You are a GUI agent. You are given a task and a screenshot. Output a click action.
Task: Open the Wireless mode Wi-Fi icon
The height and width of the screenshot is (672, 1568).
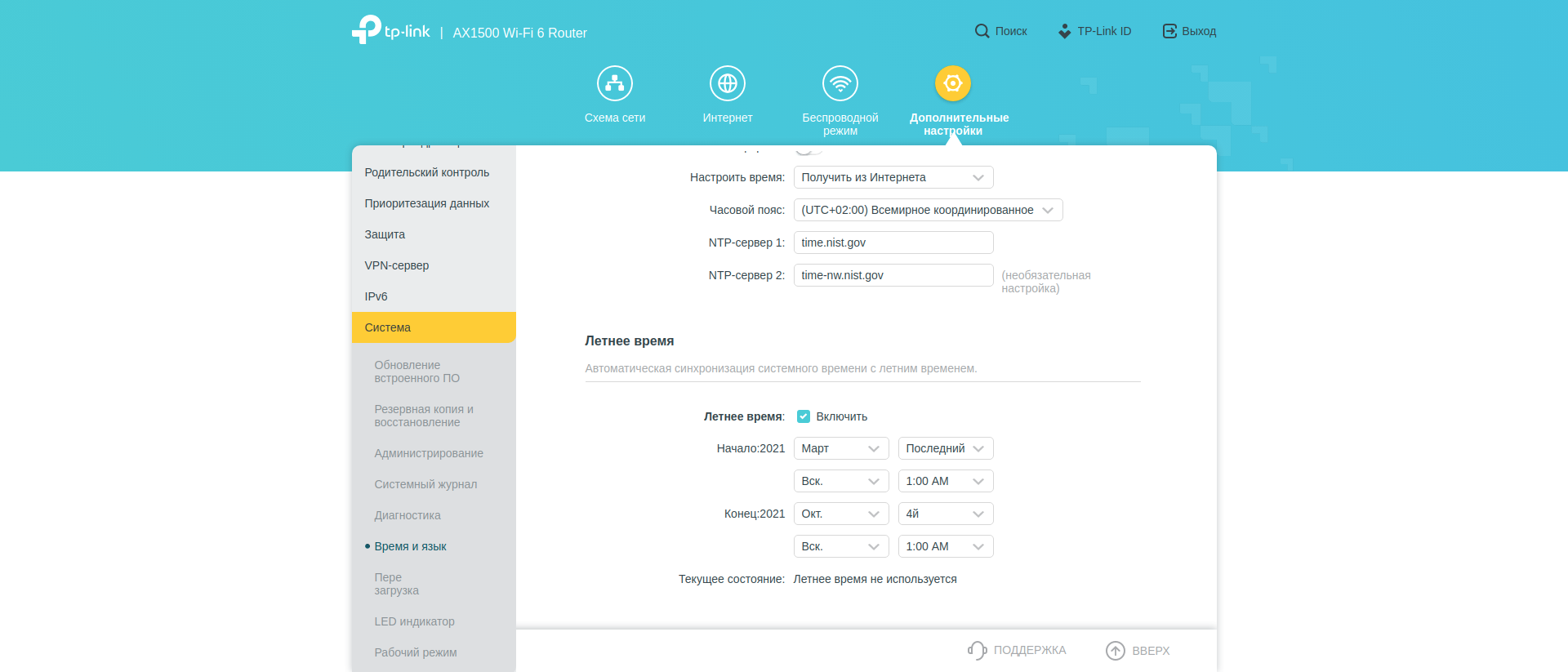[x=840, y=83]
